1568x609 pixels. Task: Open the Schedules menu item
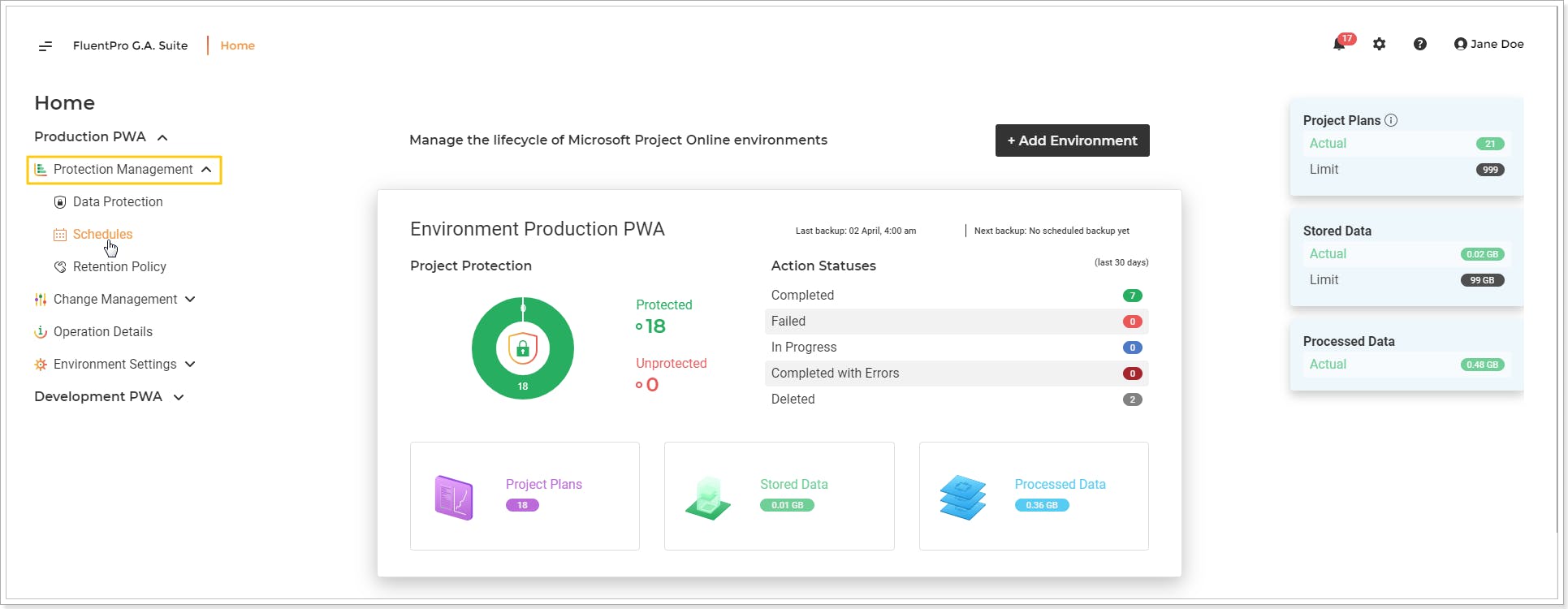102,235
